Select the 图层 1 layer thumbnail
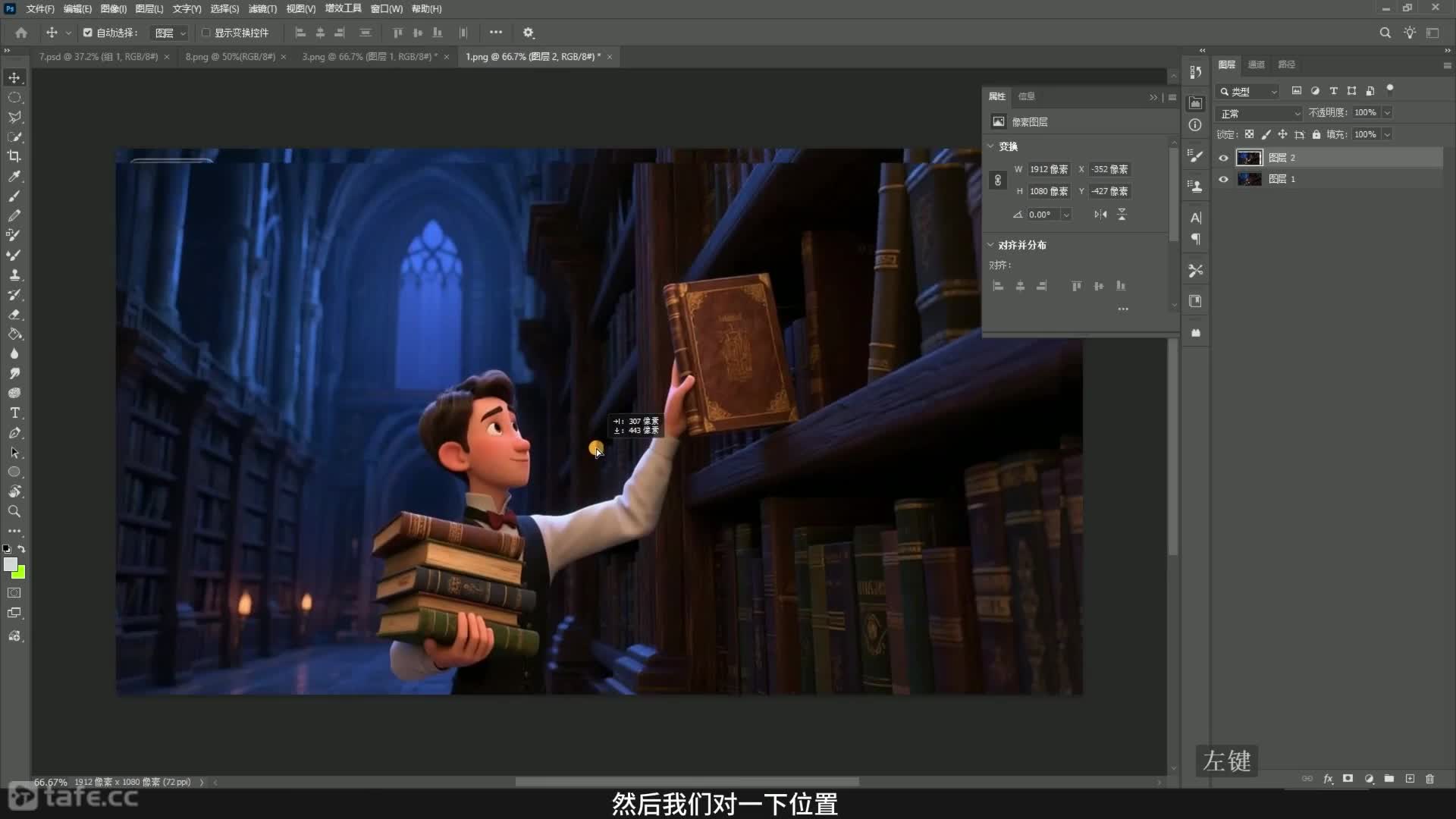1456x819 pixels. tap(1249, 179)
